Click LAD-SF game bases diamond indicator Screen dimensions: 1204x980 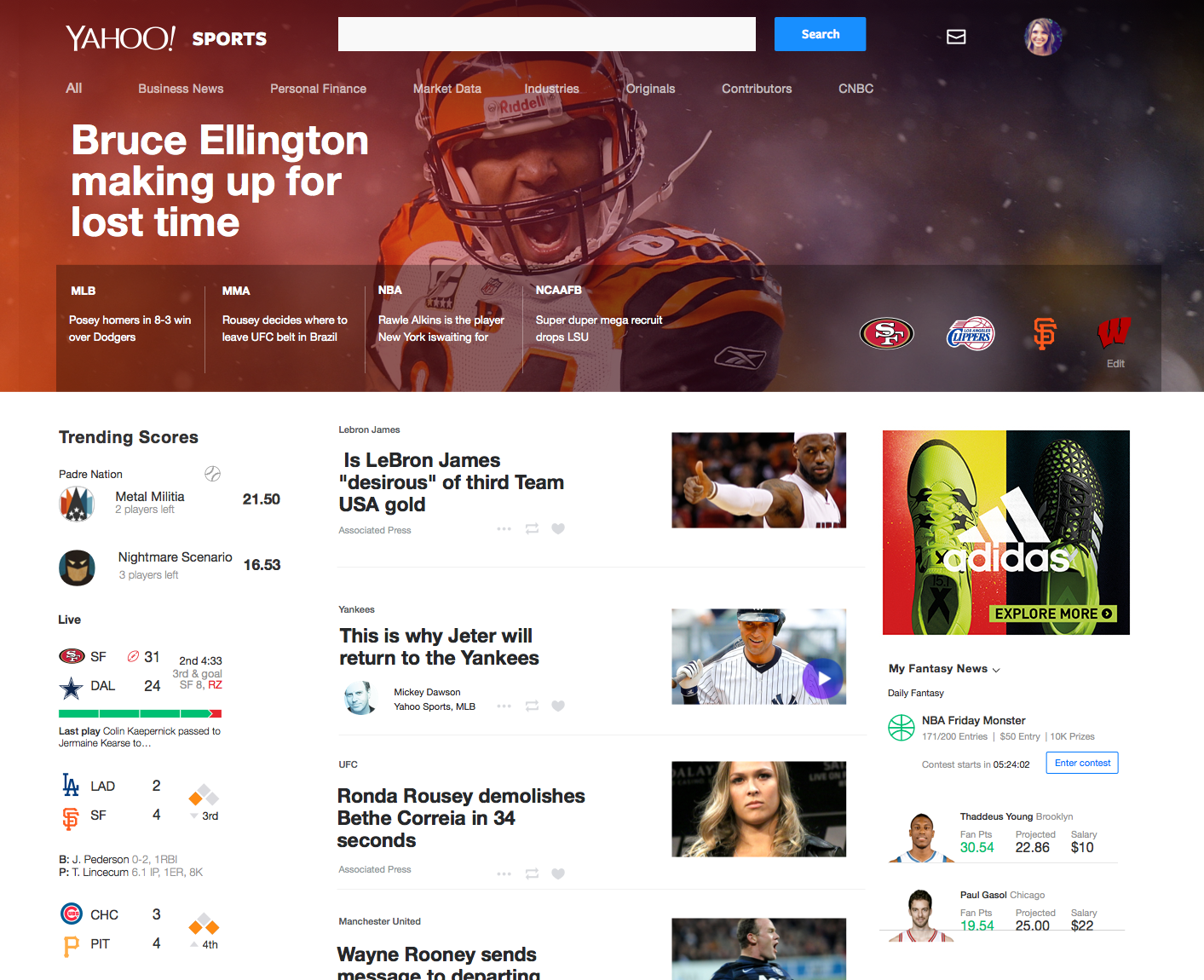tap(204, 795)
